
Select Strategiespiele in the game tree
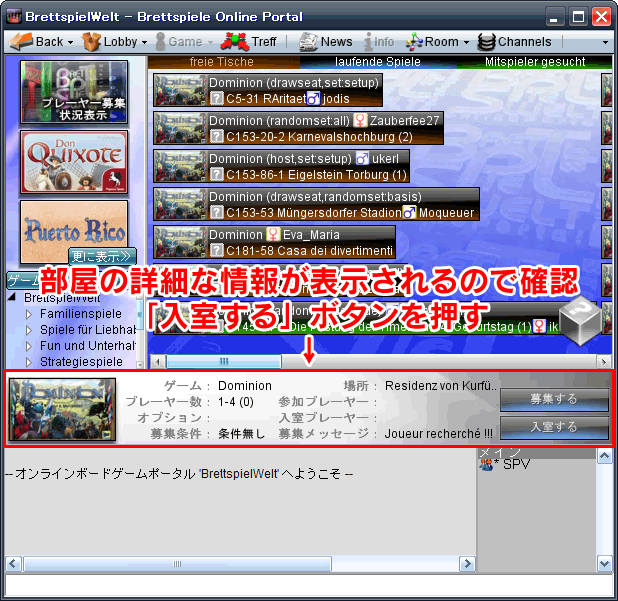pos(81,362)
